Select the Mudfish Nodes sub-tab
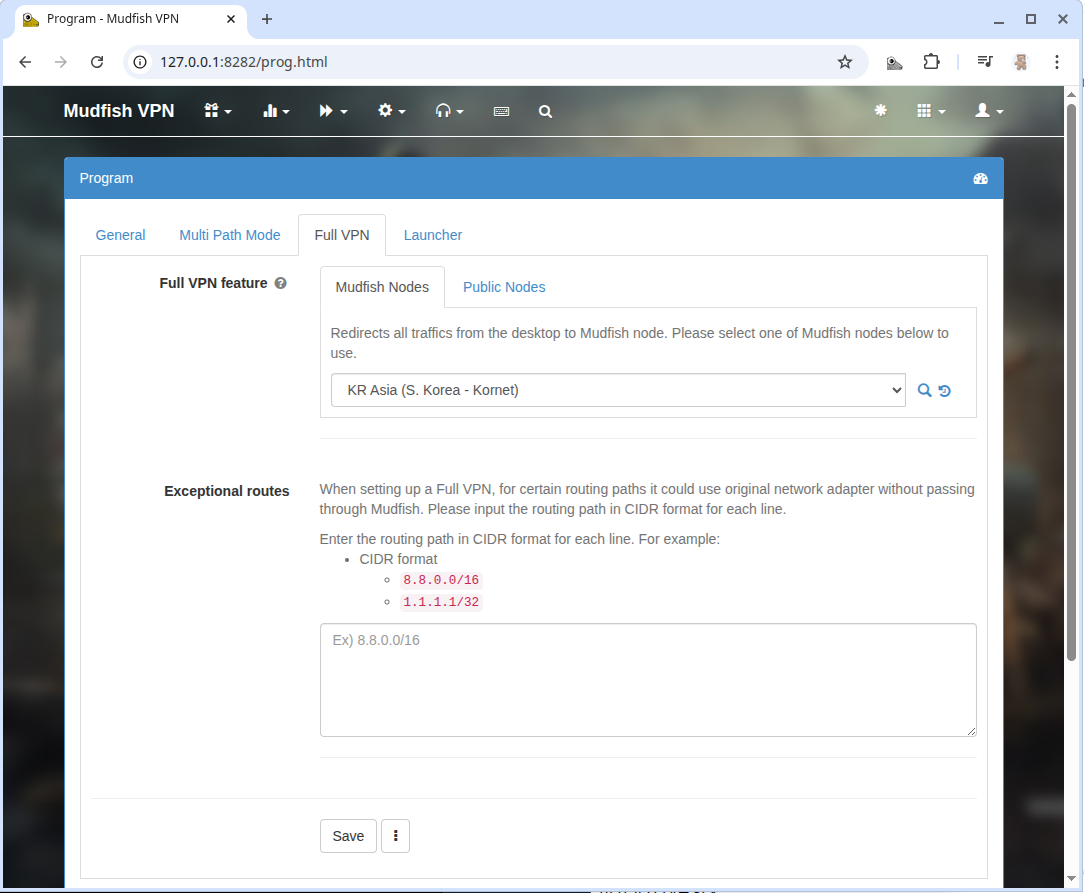Image resolution: width=1084 pixels, height=893 pixels. [382, 287]
